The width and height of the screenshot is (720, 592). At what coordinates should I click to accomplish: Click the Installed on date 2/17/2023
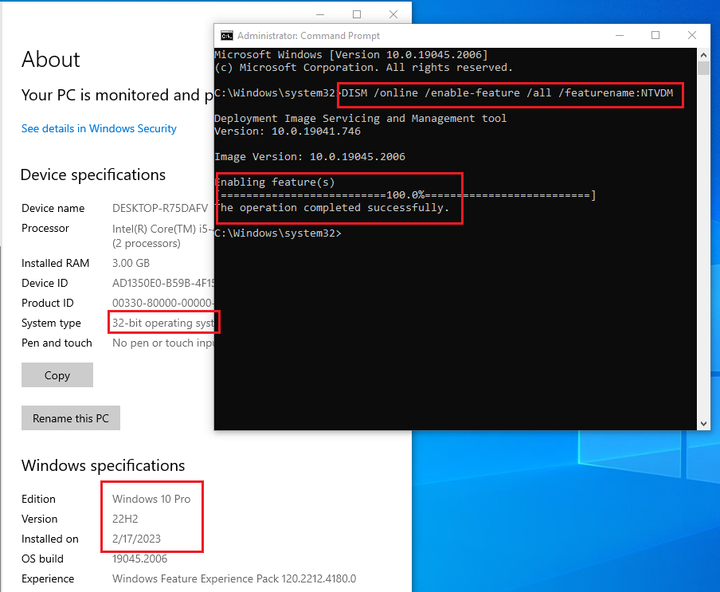[x=136, y=539]
